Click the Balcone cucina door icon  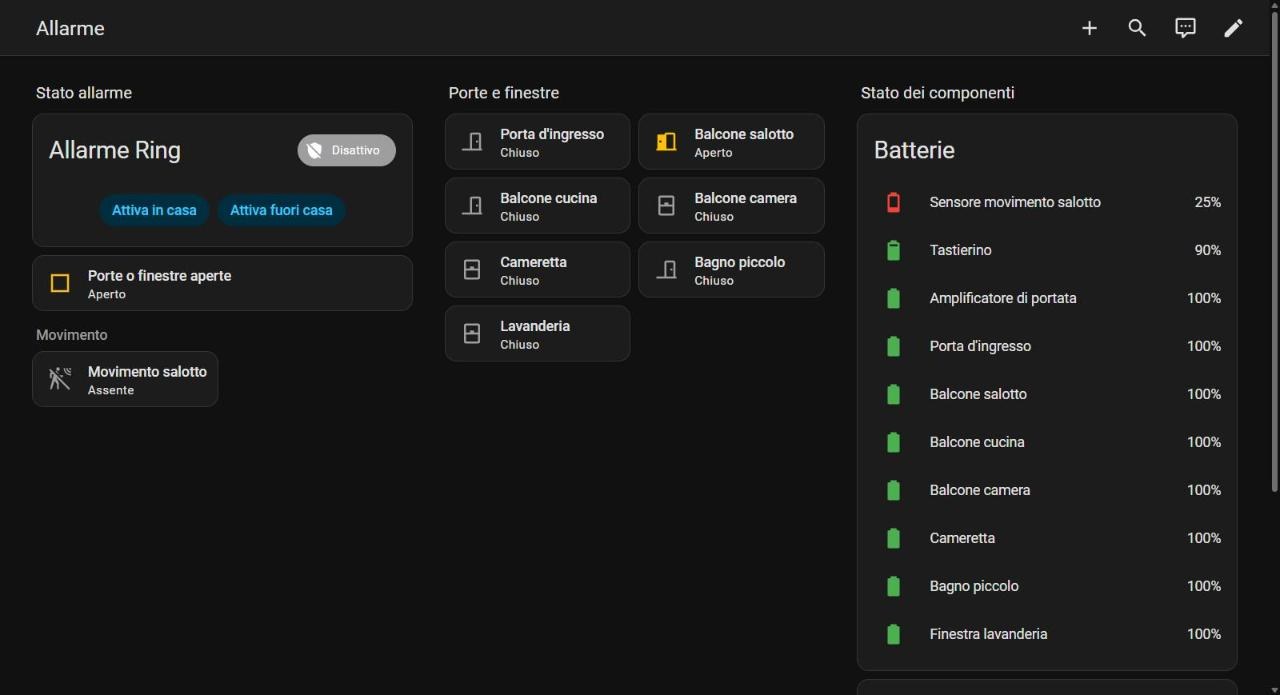click(x=472, y=206)
